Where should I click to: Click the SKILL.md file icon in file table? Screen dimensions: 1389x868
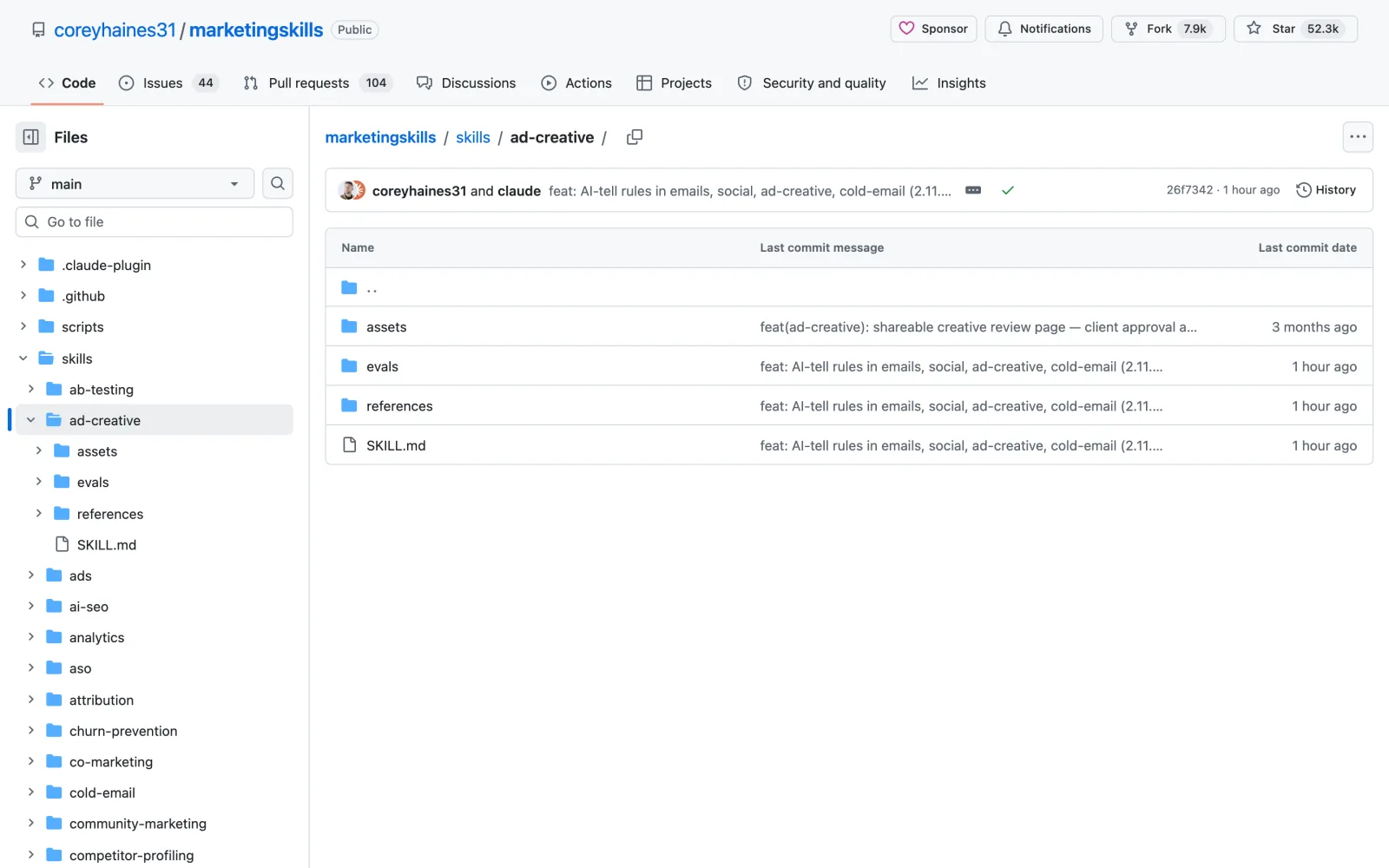coord(349,445)
